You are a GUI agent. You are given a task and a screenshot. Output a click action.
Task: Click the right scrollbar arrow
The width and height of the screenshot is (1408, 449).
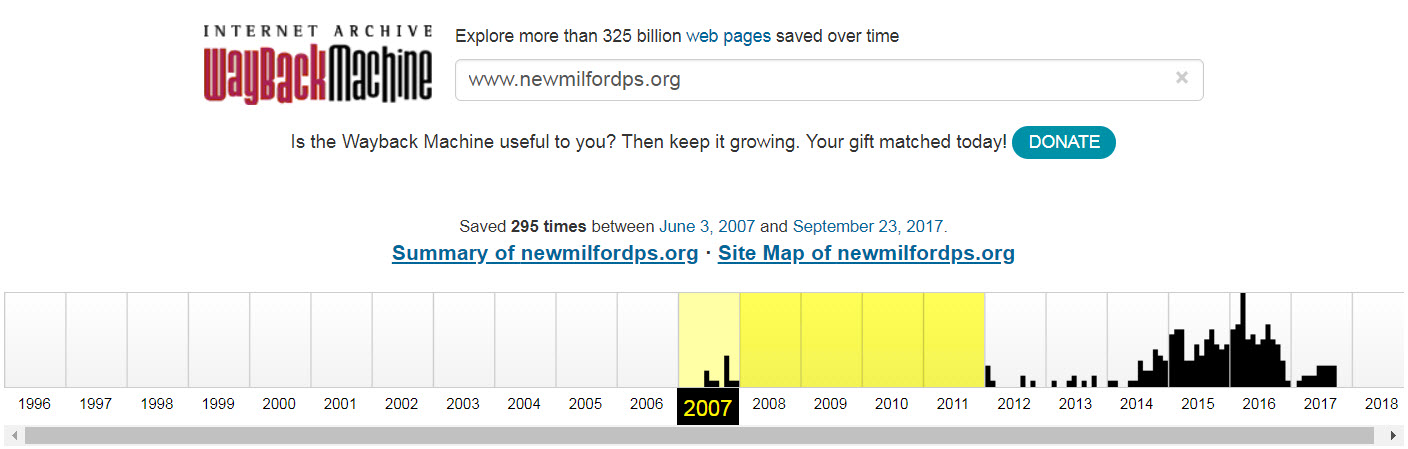[x=1393, y=435]
